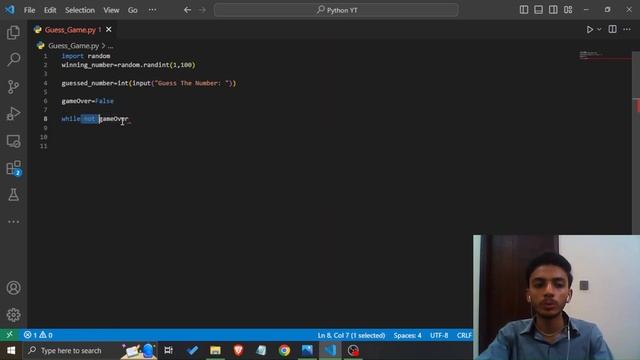Click the 'import' keyword on line 1
Viewport: 640px width, 360px height.
point(73,56)
